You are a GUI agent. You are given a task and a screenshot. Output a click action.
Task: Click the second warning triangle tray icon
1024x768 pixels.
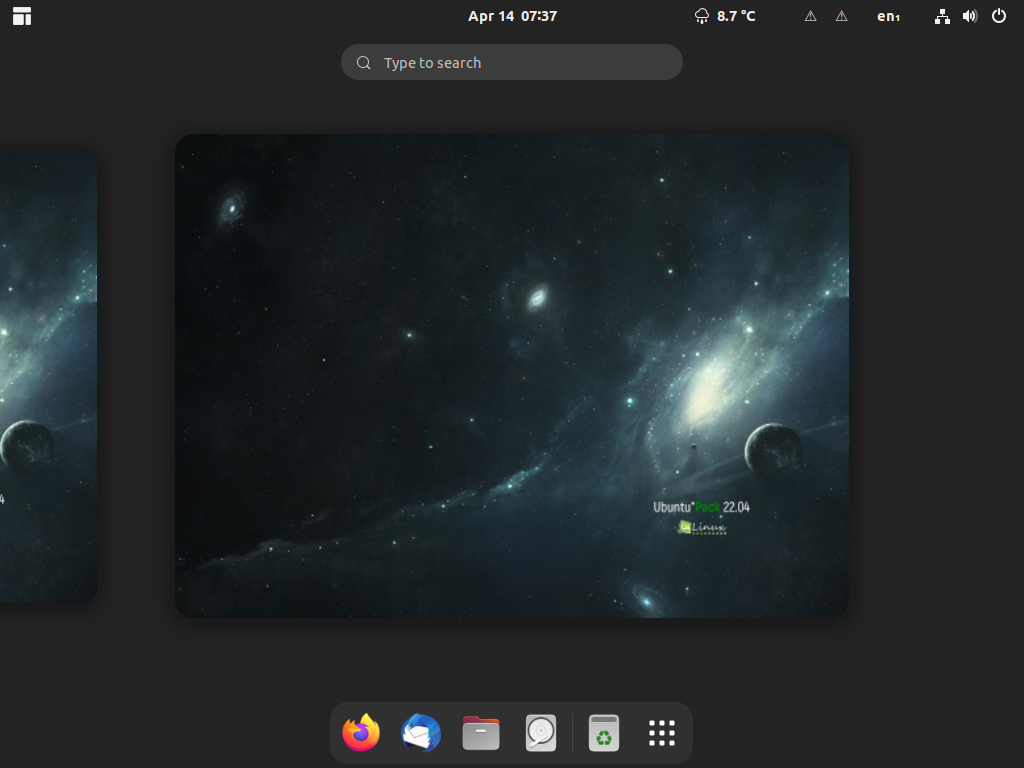click(x=842, y=16)
